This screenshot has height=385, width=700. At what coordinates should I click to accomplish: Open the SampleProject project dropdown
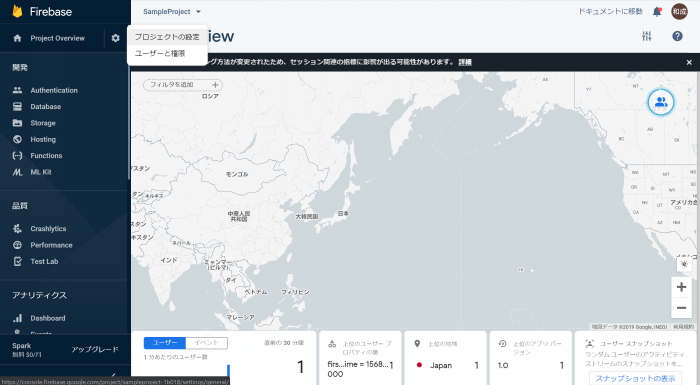pos(172,12)
